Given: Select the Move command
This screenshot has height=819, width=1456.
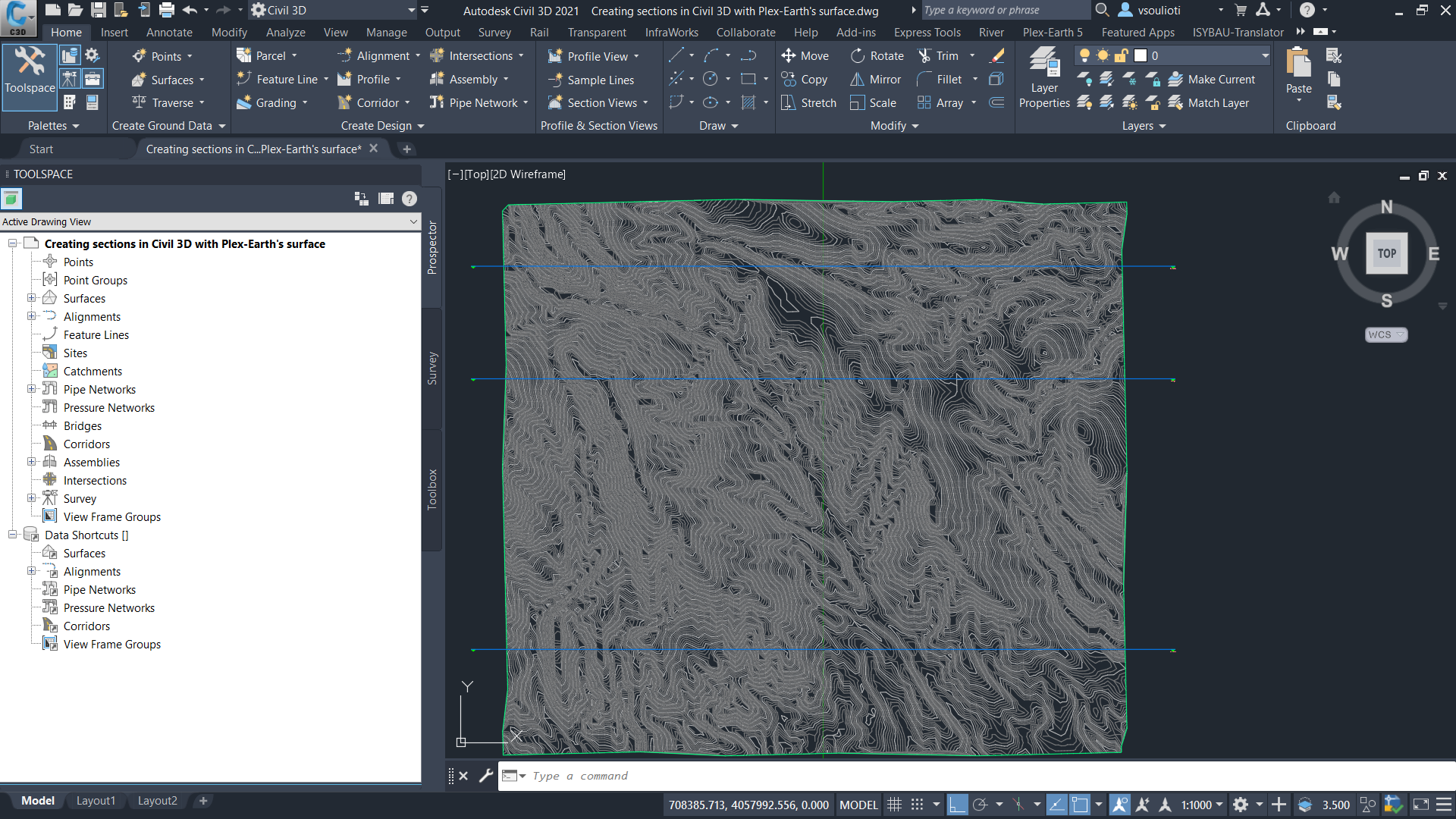Looking at the screenshot, I should 805,56.
